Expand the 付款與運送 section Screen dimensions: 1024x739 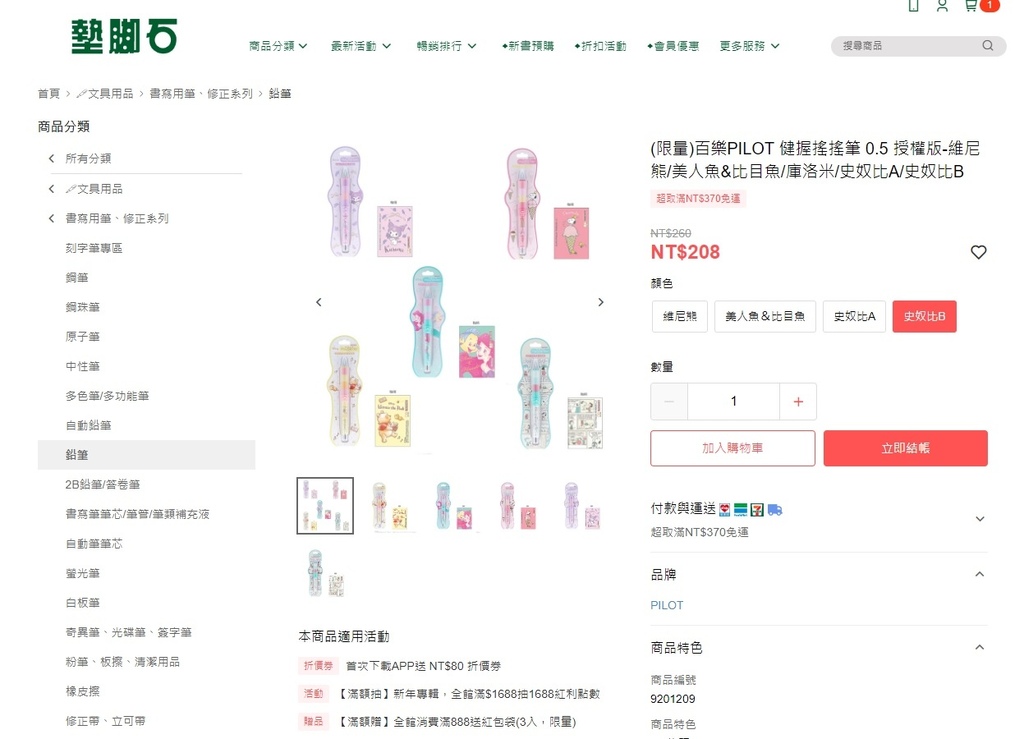[x=979, y=519]
